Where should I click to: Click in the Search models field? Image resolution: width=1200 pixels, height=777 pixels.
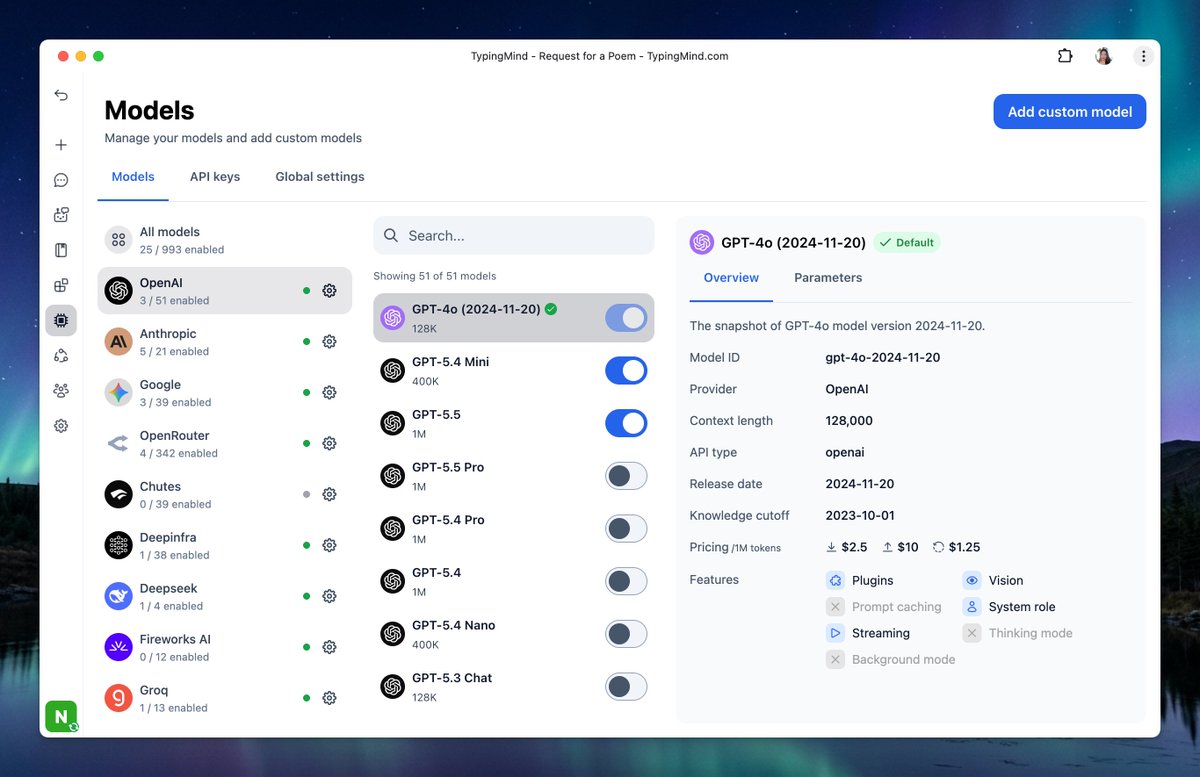point(514,236)
